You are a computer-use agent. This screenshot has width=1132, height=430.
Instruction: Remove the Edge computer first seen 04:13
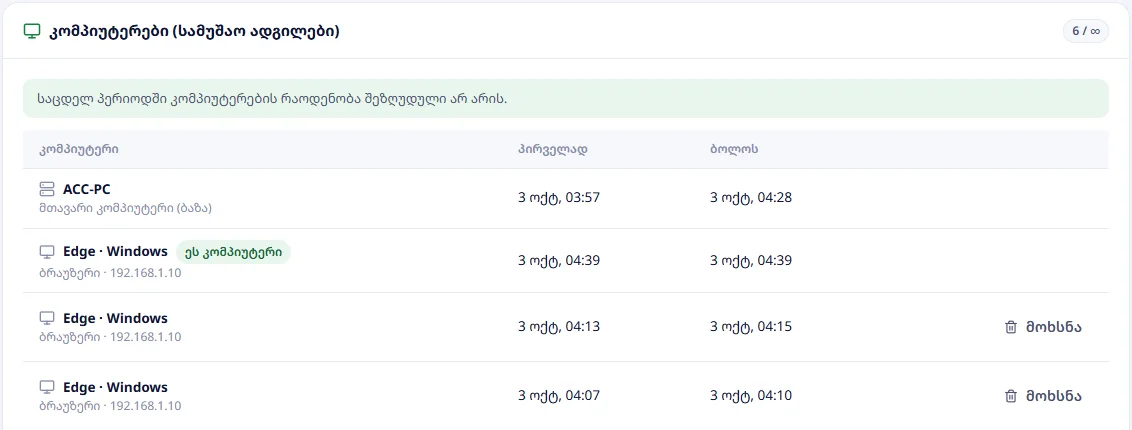click(x=1043, y=327)
